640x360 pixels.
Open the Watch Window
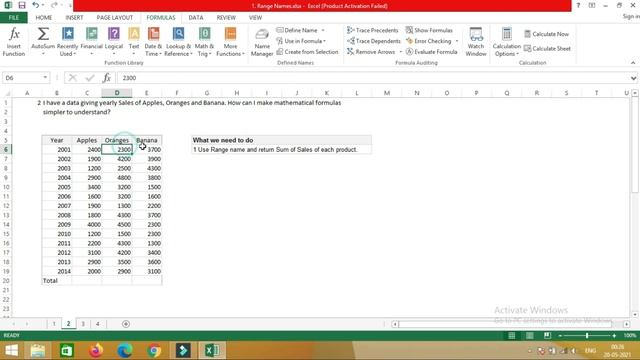click(476, 42)
